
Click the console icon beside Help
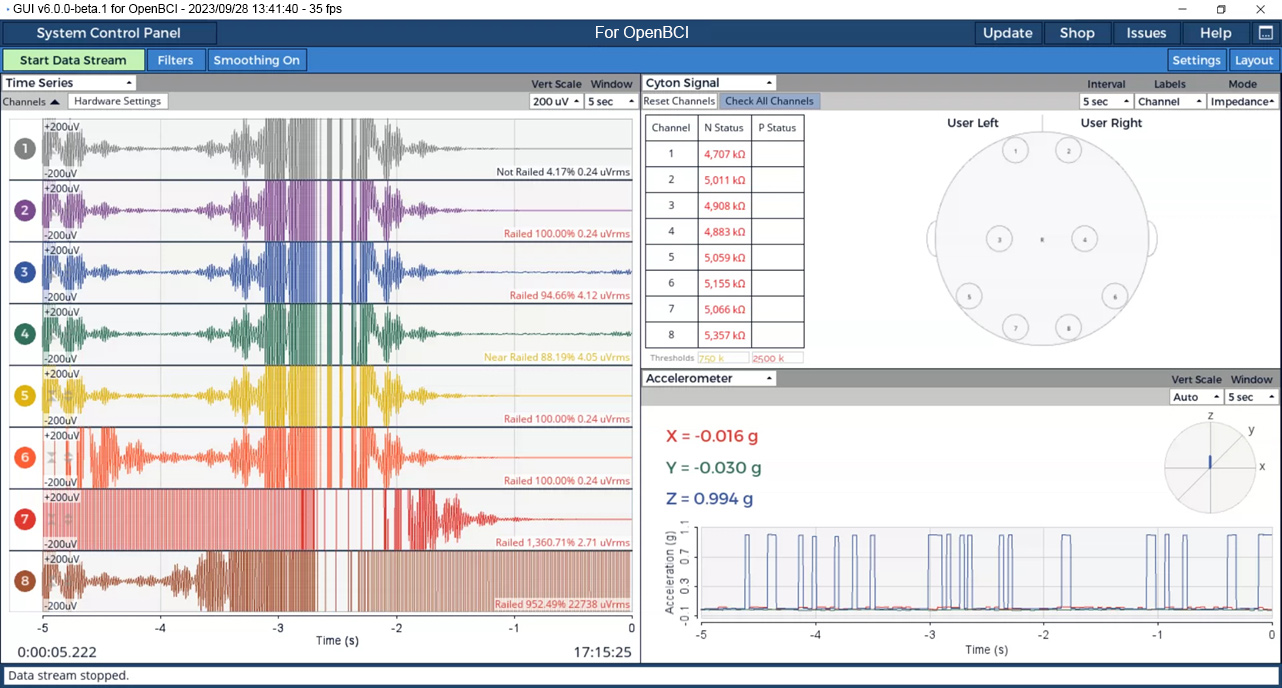pos(1265,33)
